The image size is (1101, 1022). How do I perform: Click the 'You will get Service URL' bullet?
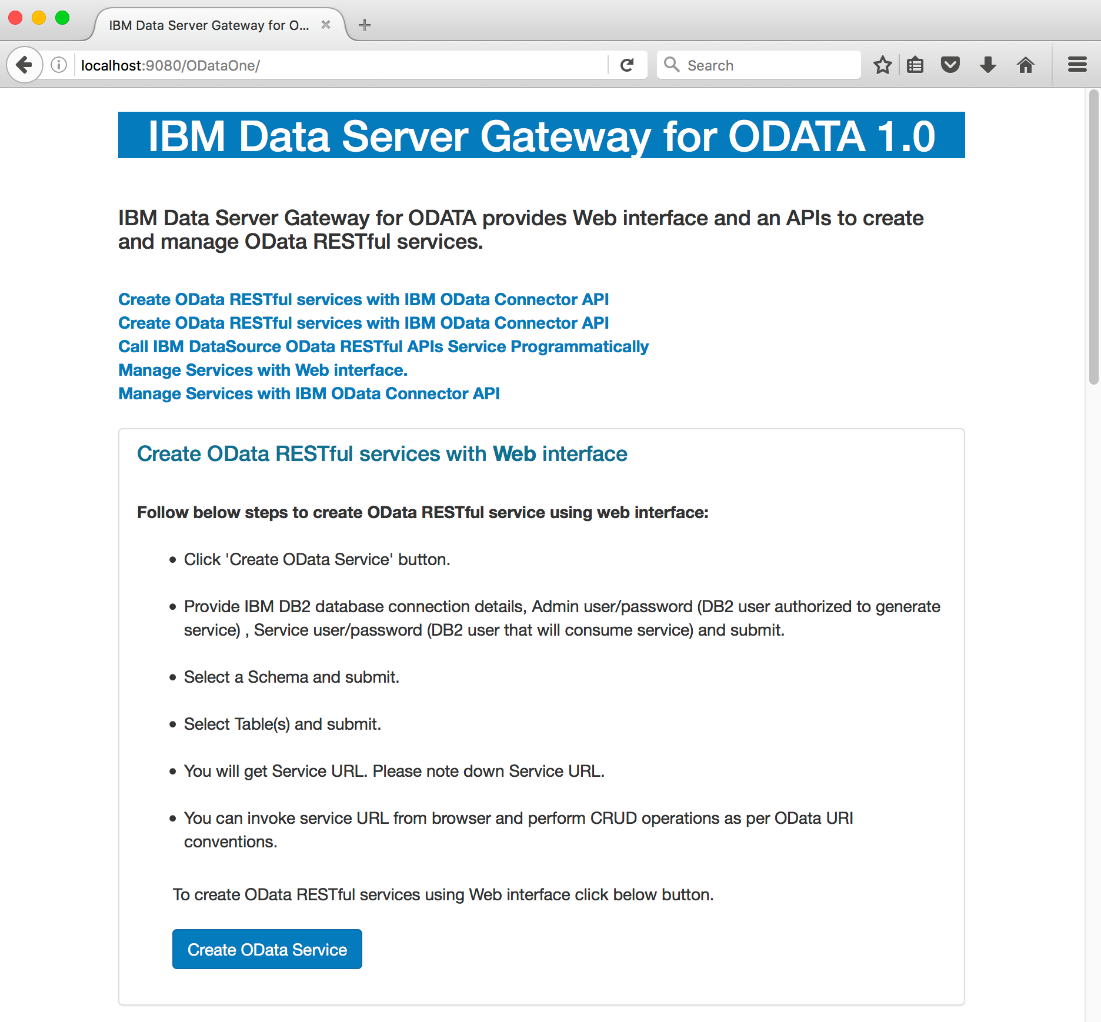pos(394,771)
